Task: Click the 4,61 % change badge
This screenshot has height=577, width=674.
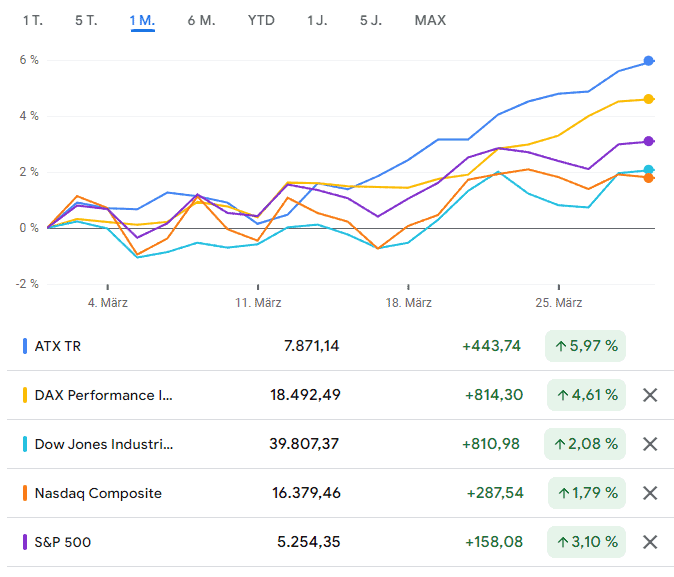Action: (x=586, y=395)
